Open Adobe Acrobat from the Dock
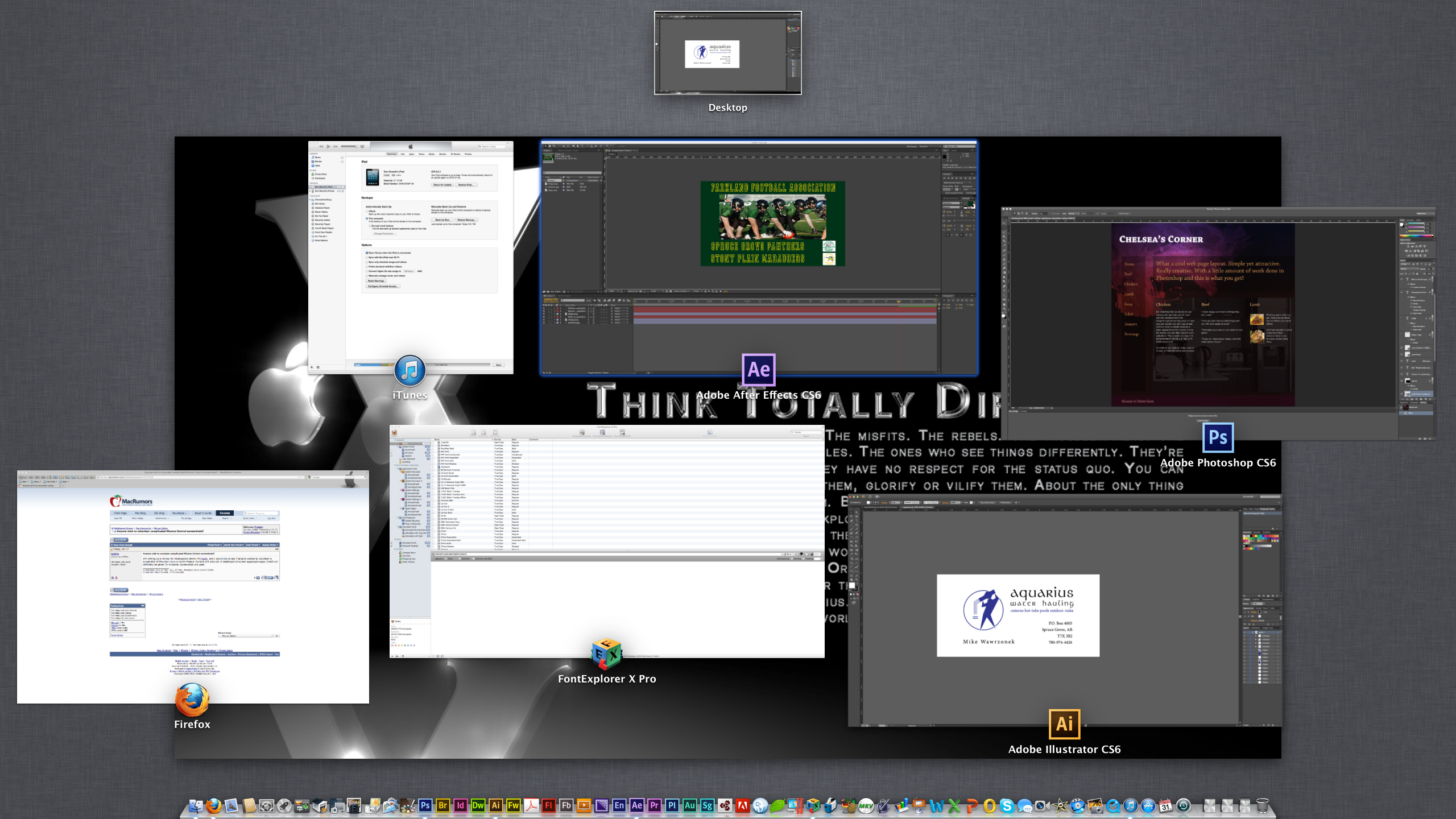Image resolution: width=1456 pixels, height=819 pixels. (531, 805)
